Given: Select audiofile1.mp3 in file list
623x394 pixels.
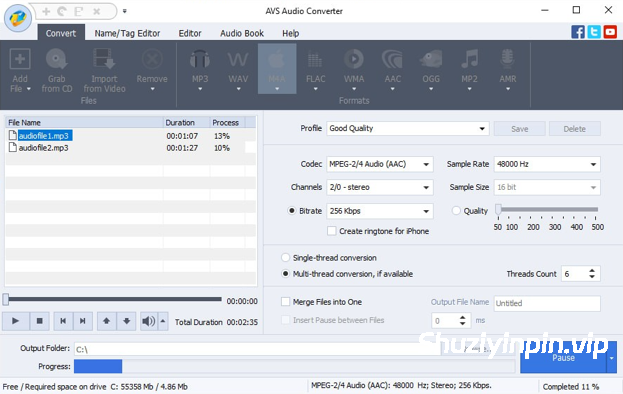Looking at the screenshot, I should 44,136.
